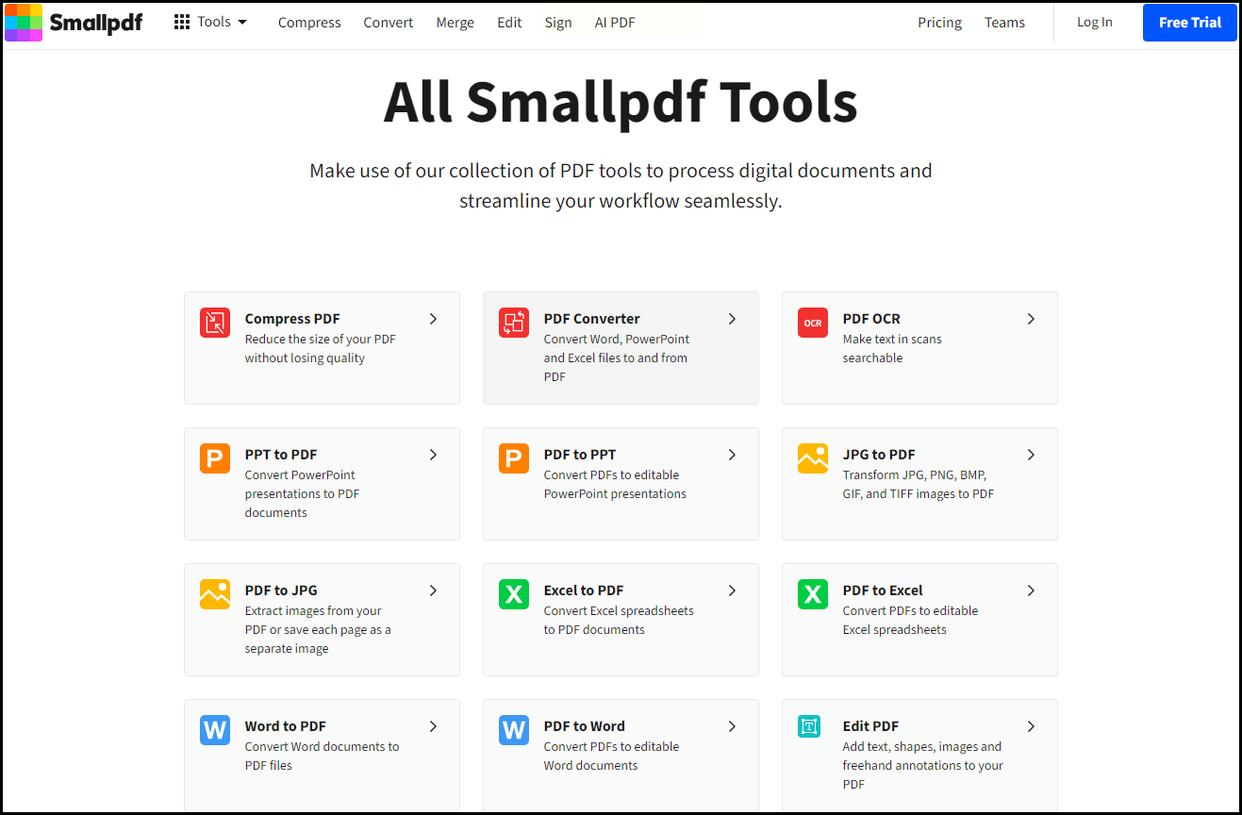Viewport: 1242px width, 815px height.
Task: Click the chevron next to PDF to Word
Action: click(732, 727)
